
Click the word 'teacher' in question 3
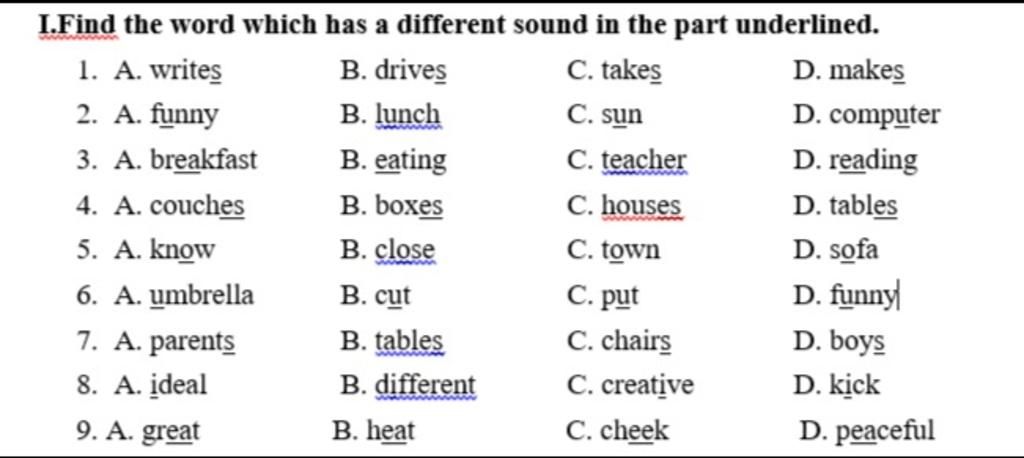pos(644,160)
